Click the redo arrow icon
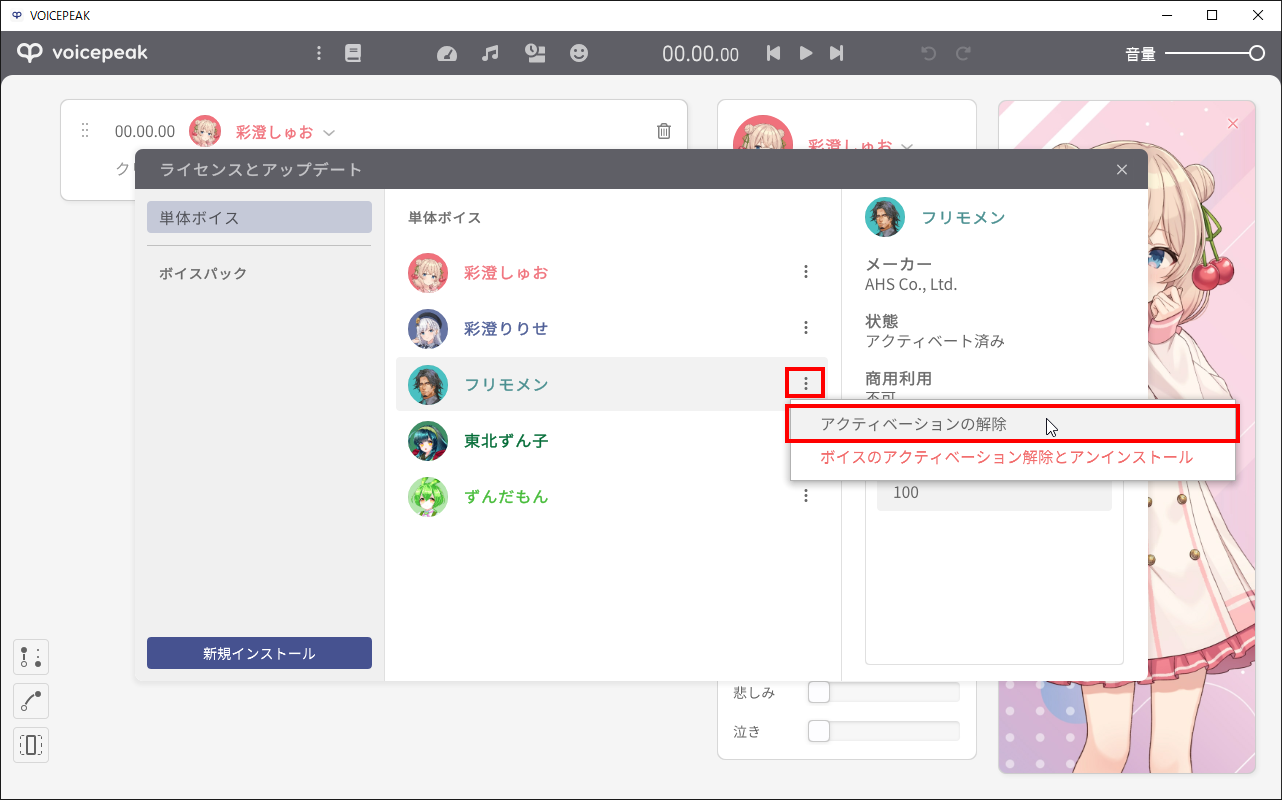This screenshot has width=1282, height=800. tap(963, 53)
